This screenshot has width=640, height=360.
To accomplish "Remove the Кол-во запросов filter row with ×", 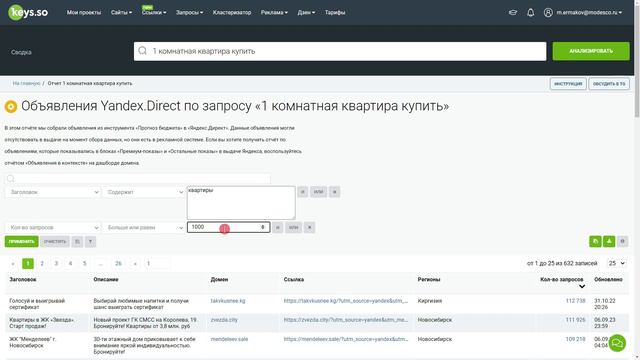I will pos(309,227).
